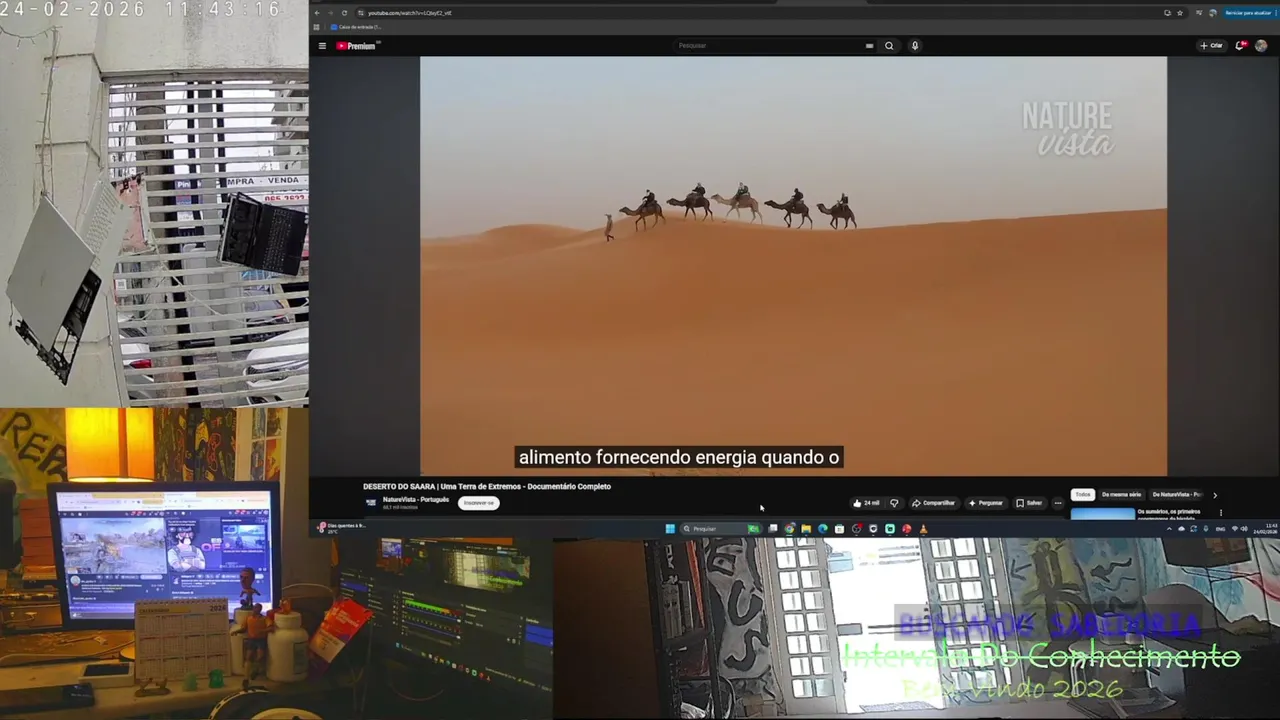Open Microsoft Edge from the taskbar

tap(823, 529)
